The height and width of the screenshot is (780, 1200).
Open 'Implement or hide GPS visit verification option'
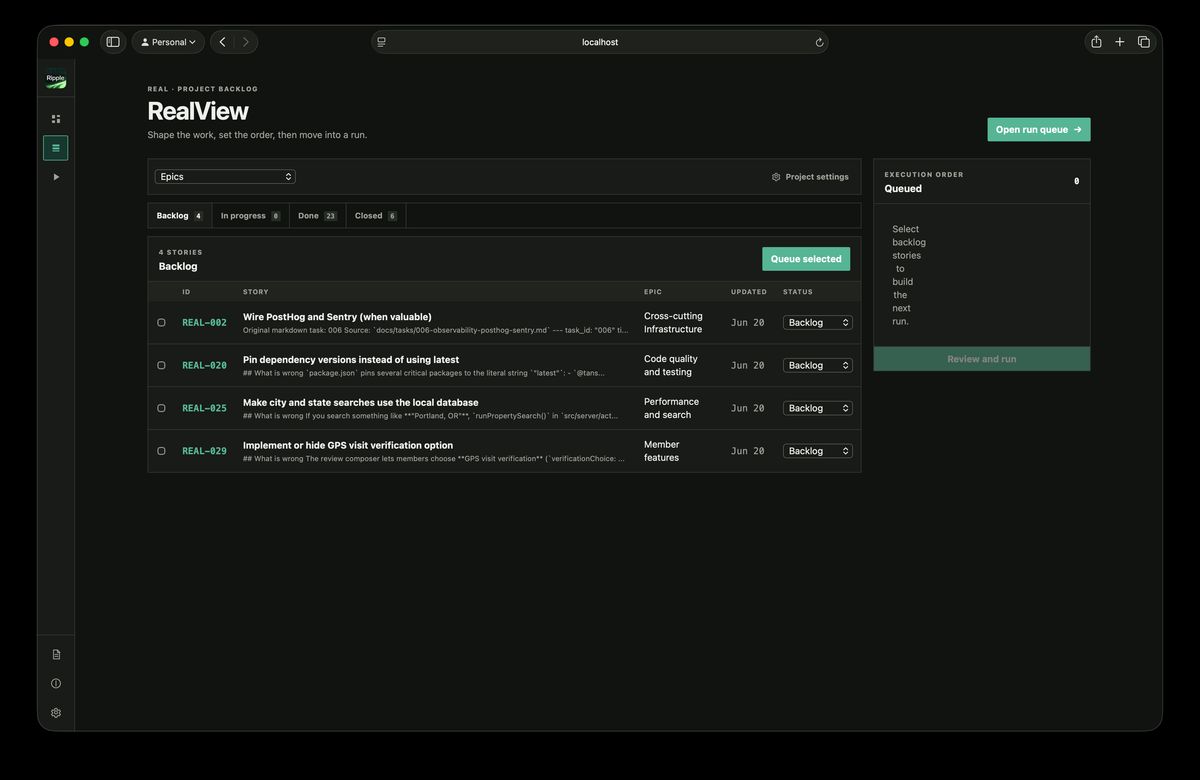coord(348,446)
